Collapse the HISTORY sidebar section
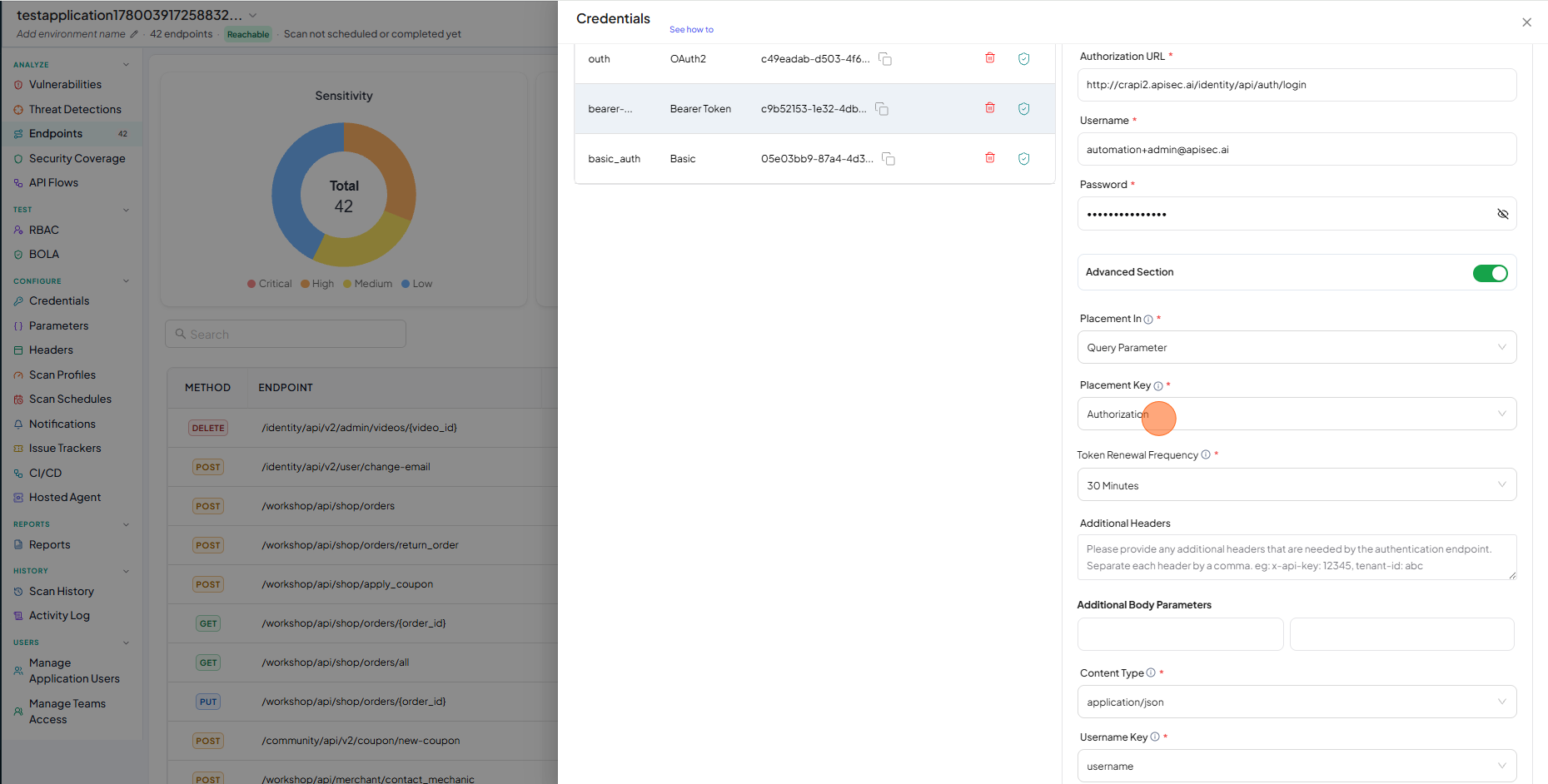 coord(126,571)
